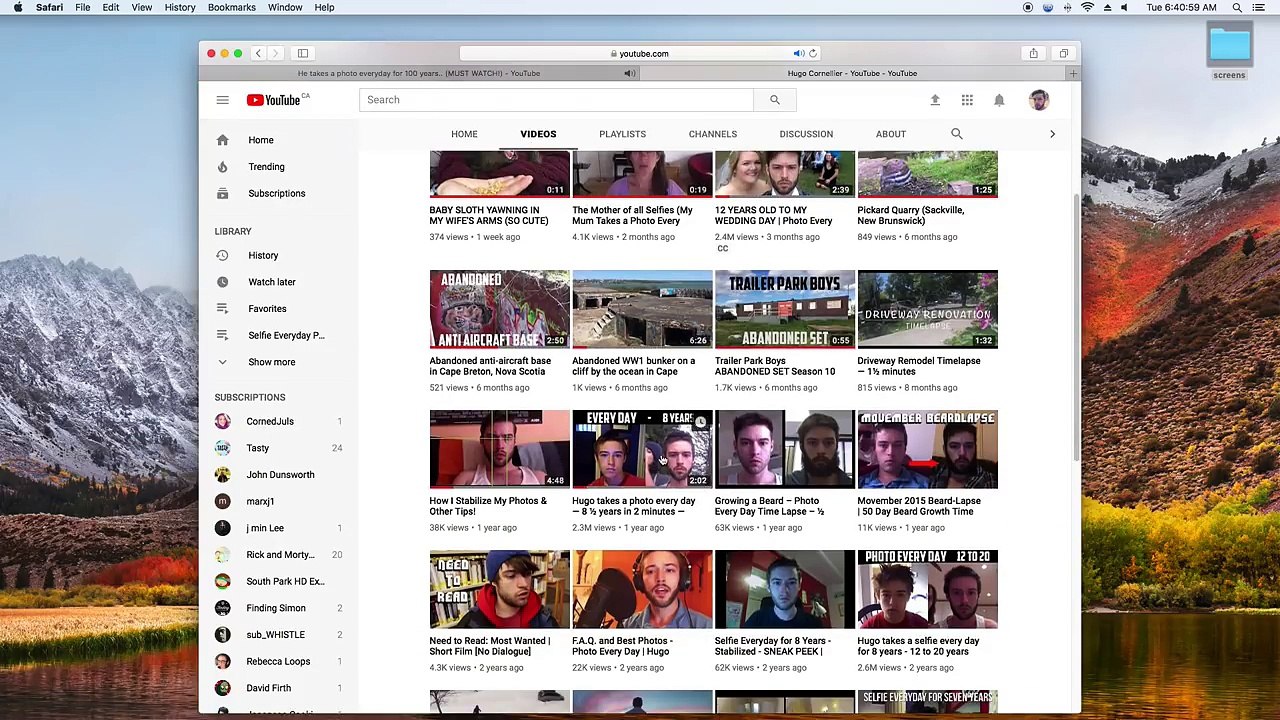The image size is (1280, 720).
Task: Open Watch later list
Action: (x=271, y=282)
